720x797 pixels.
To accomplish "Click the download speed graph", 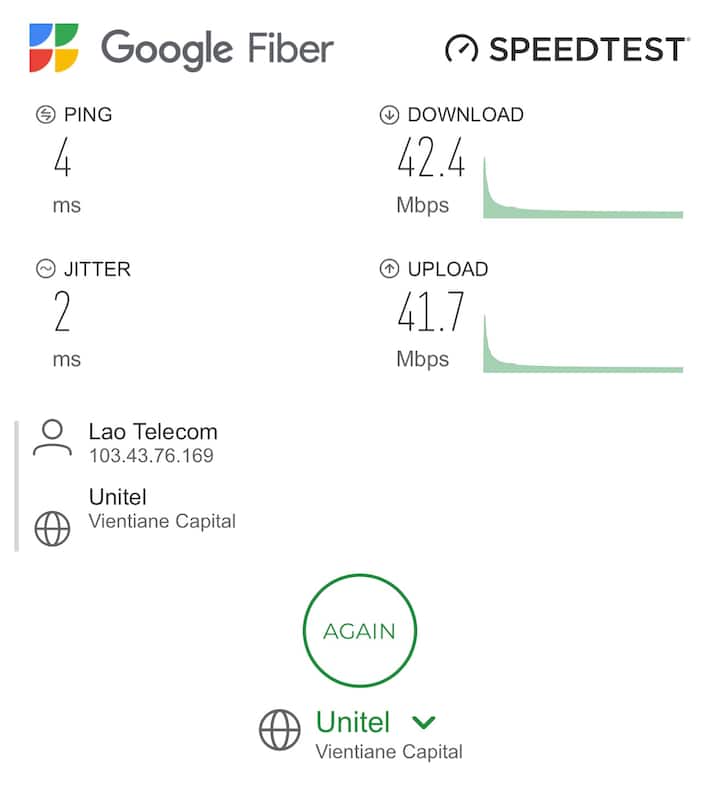I will [x=582, y=190].
